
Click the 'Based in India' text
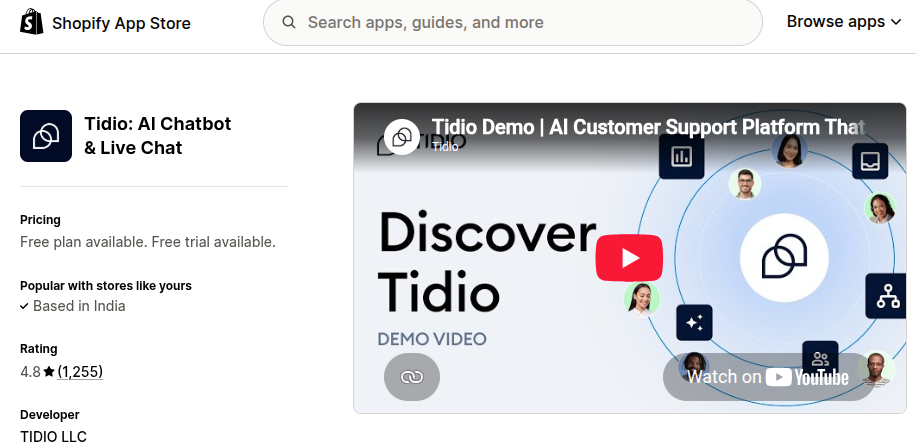79,306
